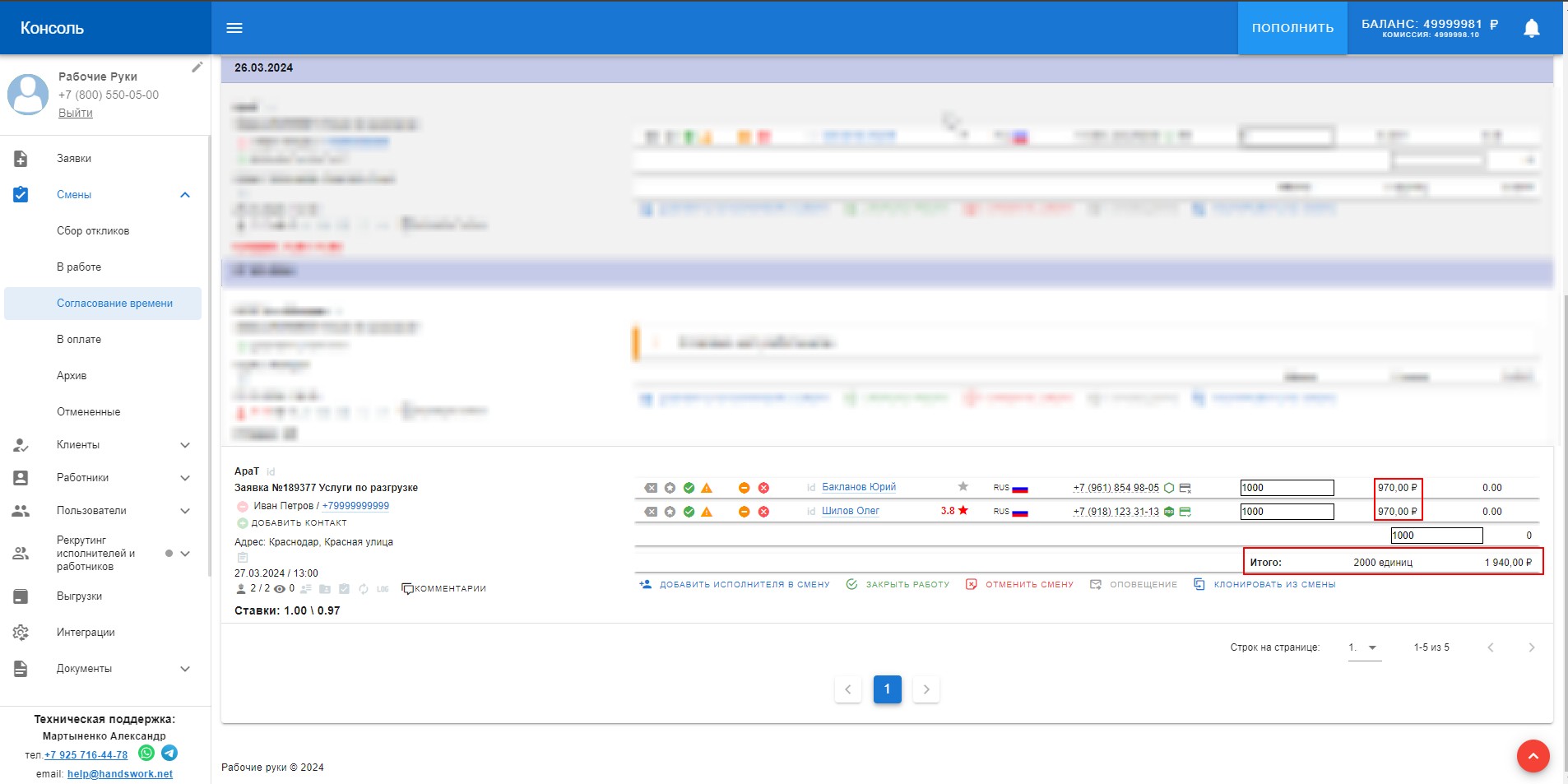This screenshot has height=784, width=1568.
Task: Expand the Работники menu section
Action: coord(185,478)
